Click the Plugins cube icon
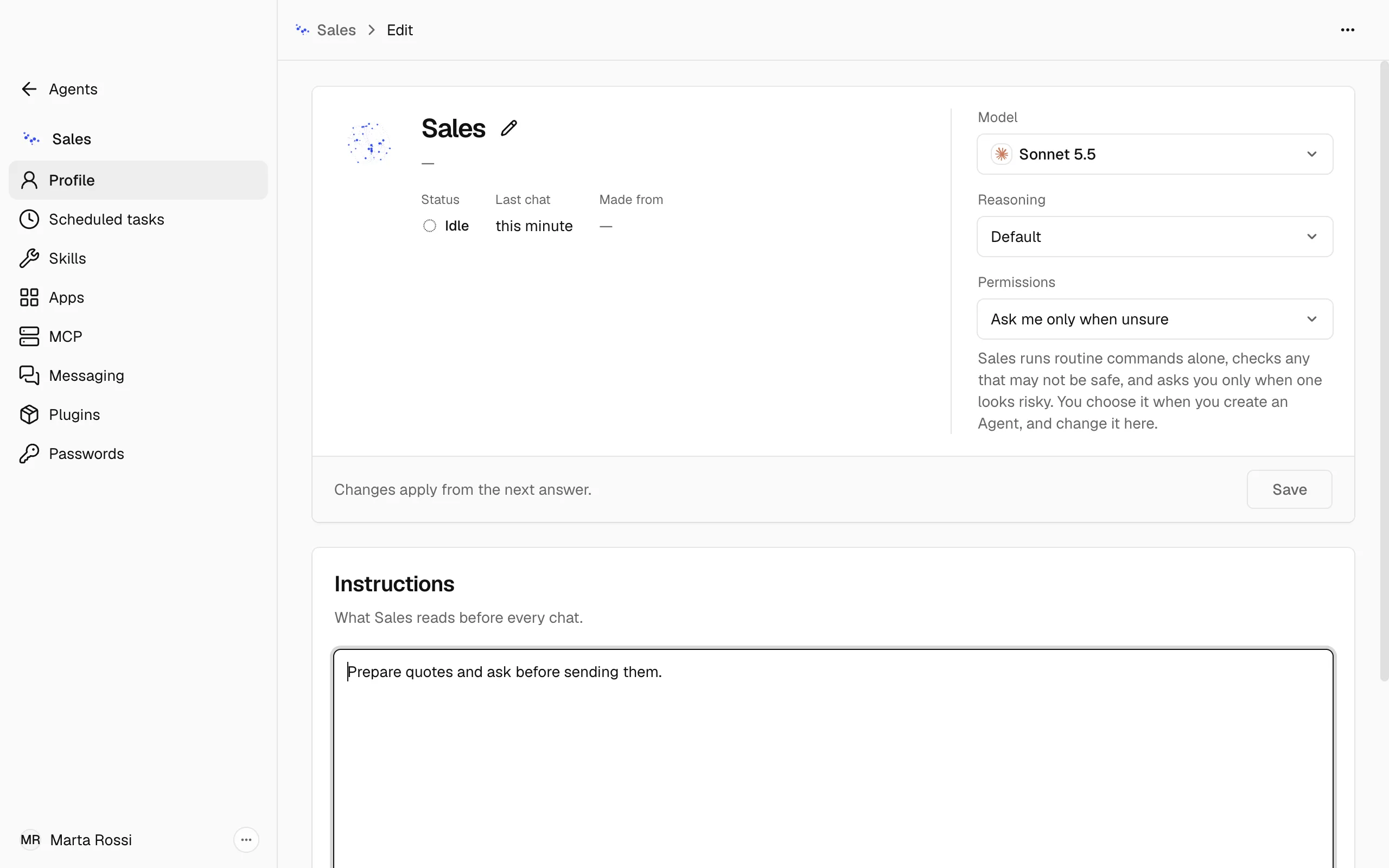The image size is (1389, 868). pos(29,414)
